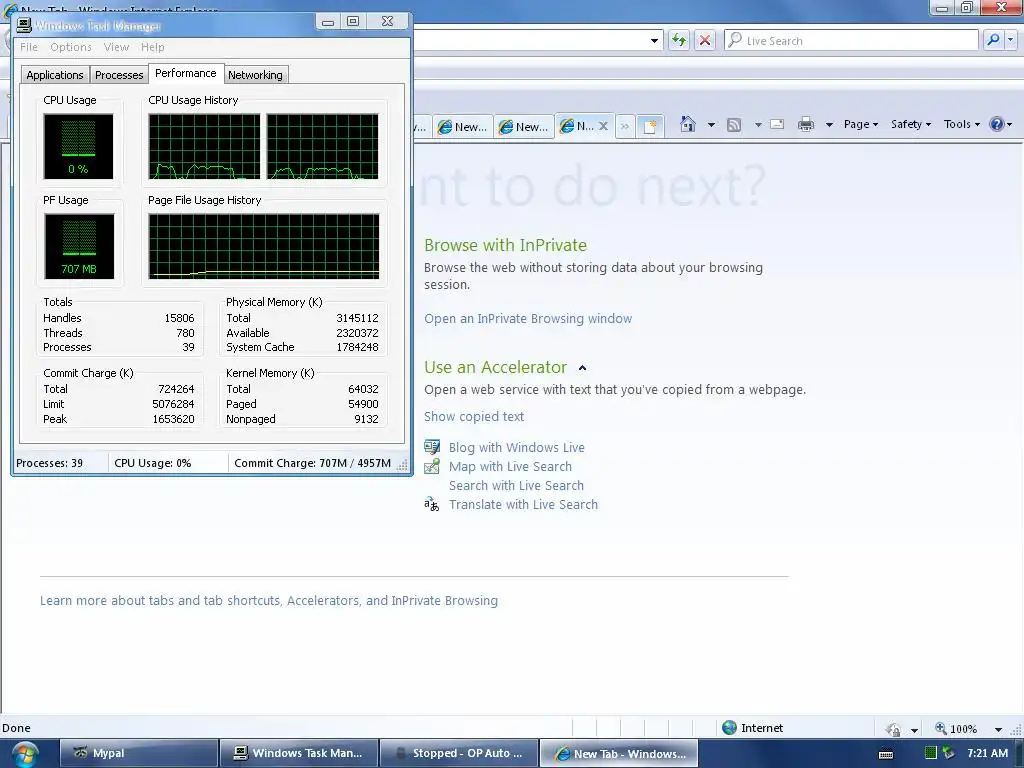
Task: Click the Blog with Windows Live link
Action: click(x=517, y=447)
